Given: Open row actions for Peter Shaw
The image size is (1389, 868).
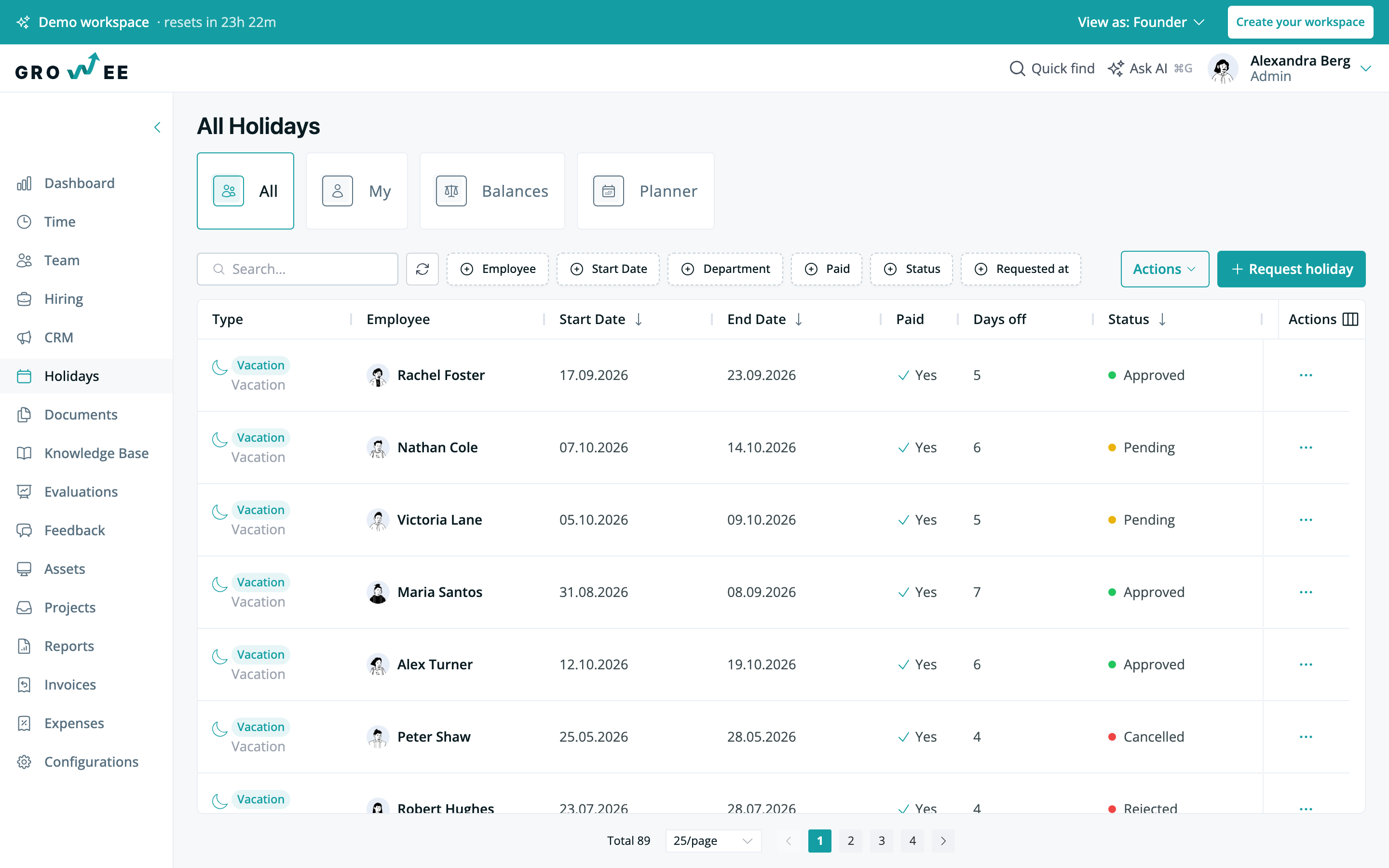Looking at the screenshot, I should 1306,736.
